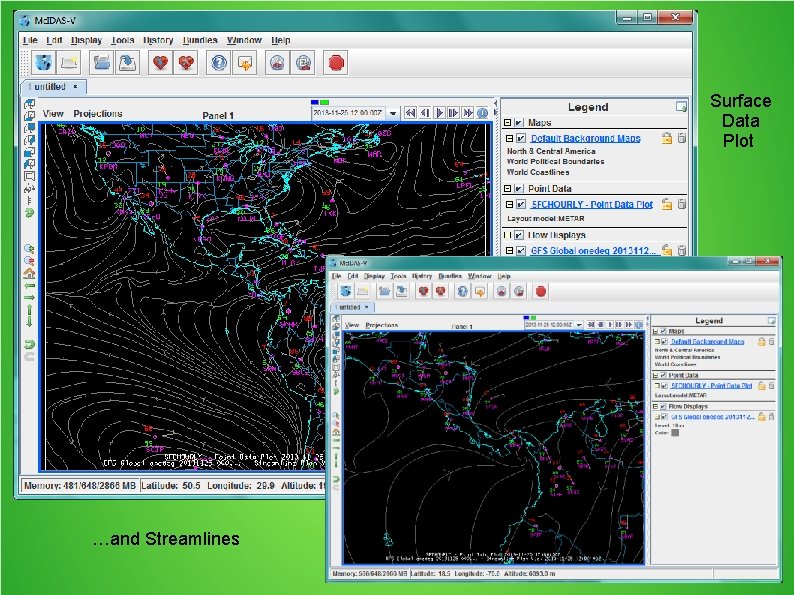Toggle Maps category checkbox in back window legend

pos(519,122)
